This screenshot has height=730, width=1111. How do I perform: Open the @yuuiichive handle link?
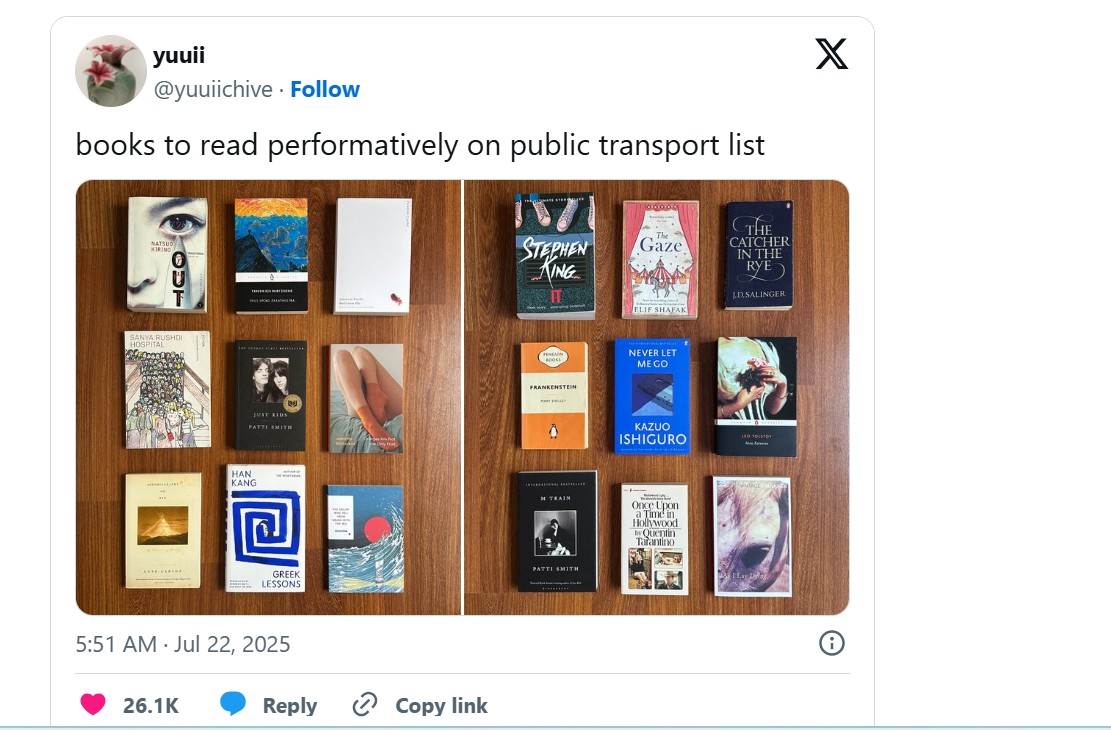pyautogui.click(x=213, y=89)
